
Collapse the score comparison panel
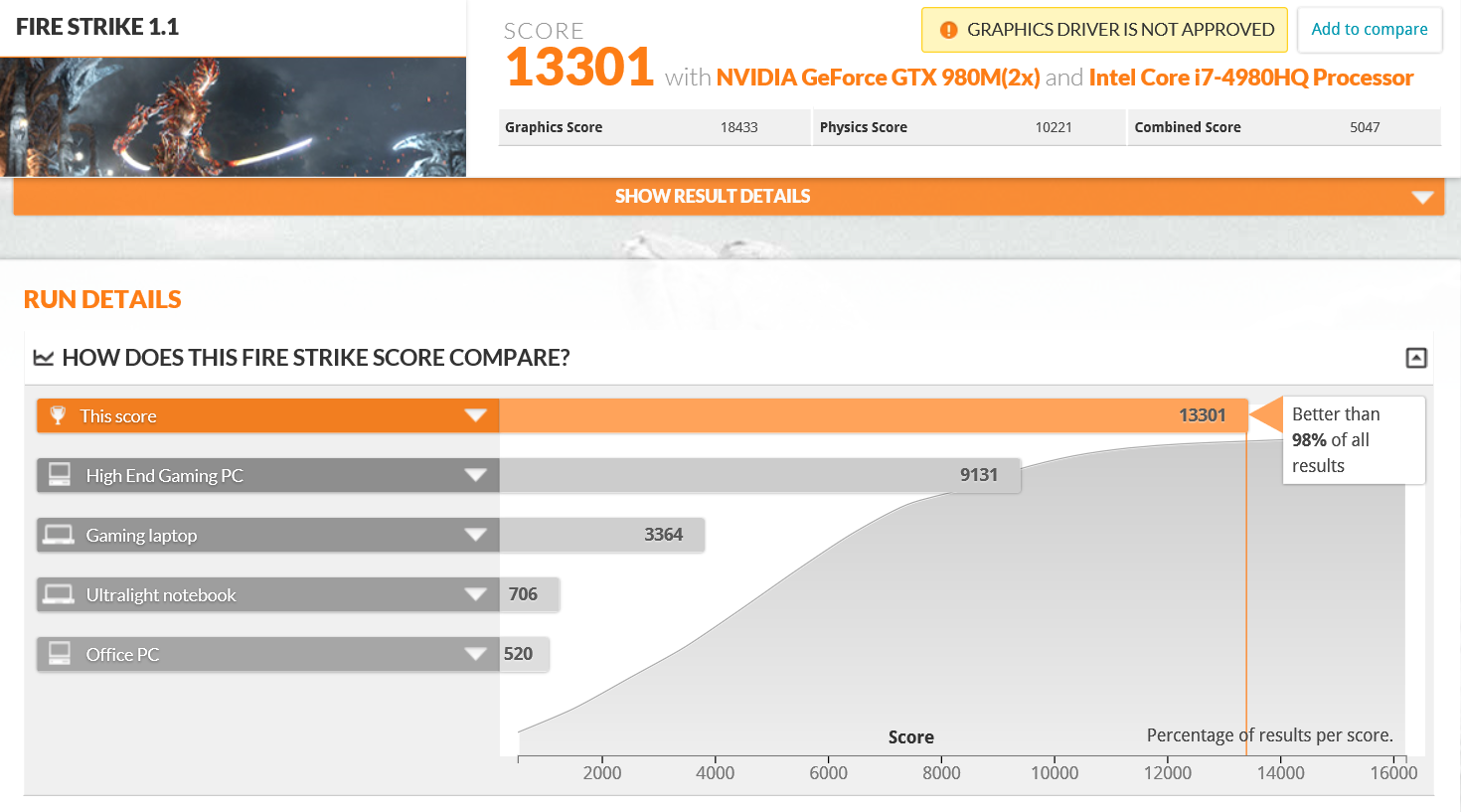pyautogui.click(x=1416, y=358)
